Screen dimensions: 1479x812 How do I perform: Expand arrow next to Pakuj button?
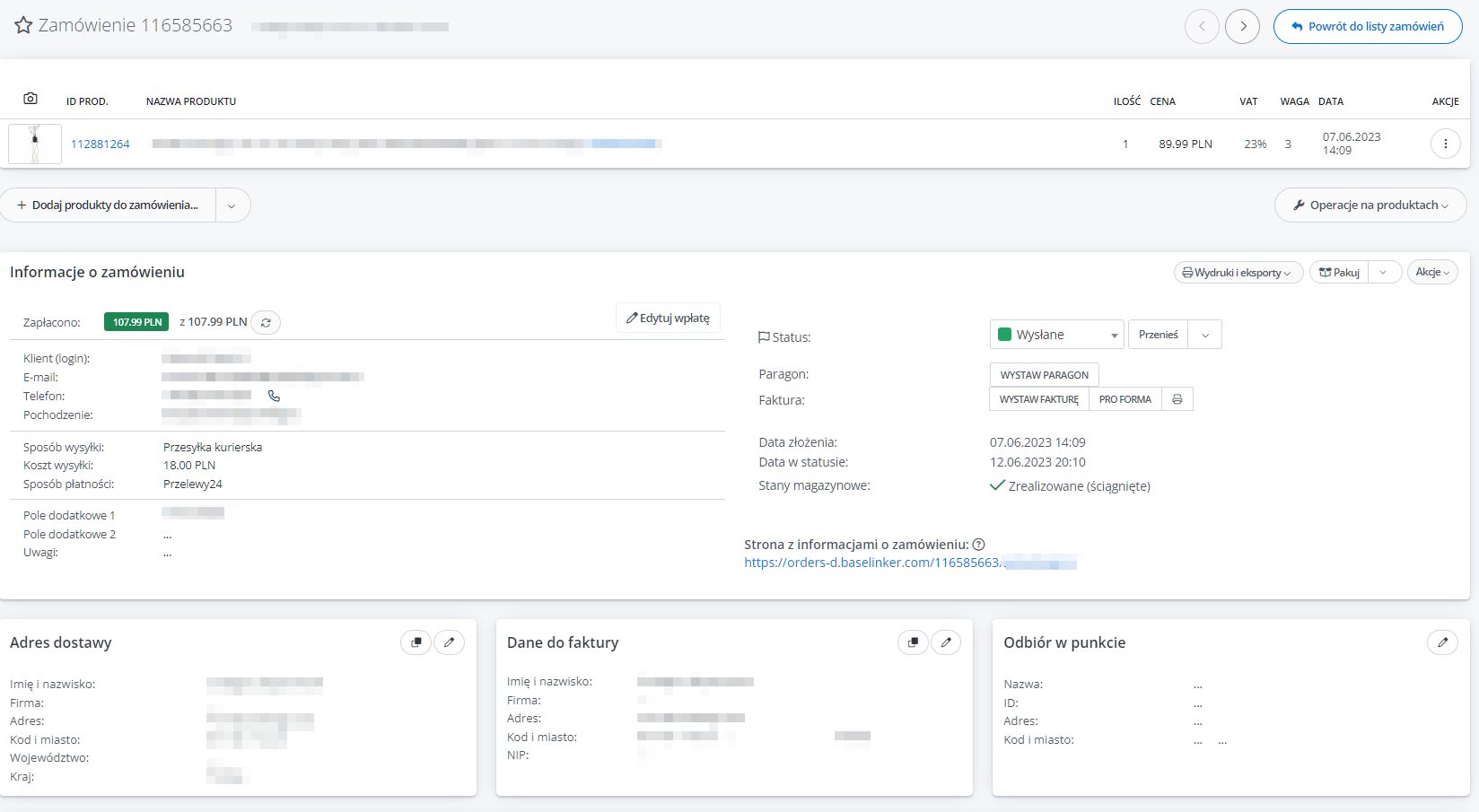point(1384,273)
